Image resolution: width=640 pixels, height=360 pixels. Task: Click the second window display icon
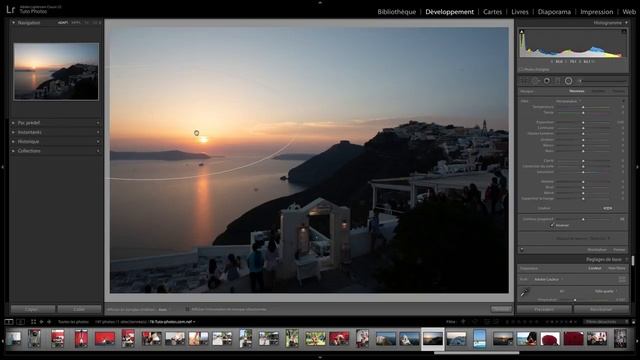click(x=20, y=322)
